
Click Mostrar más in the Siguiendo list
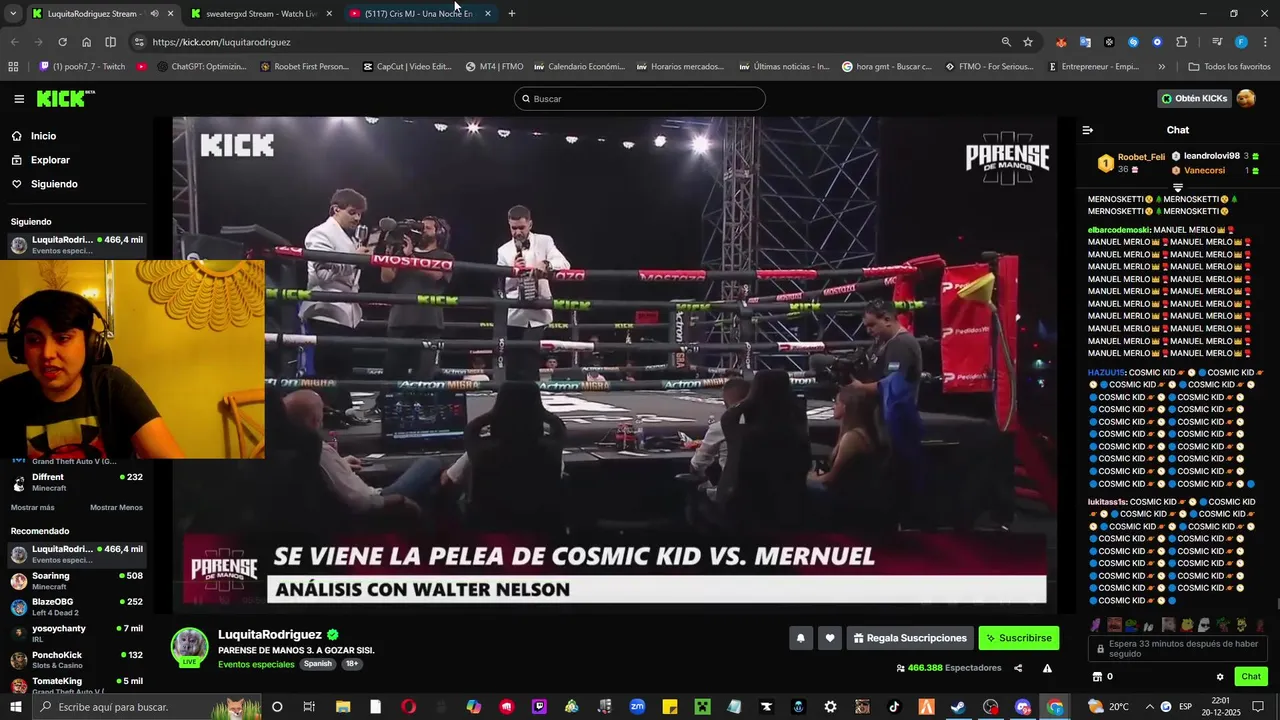(x=33, y=507)
